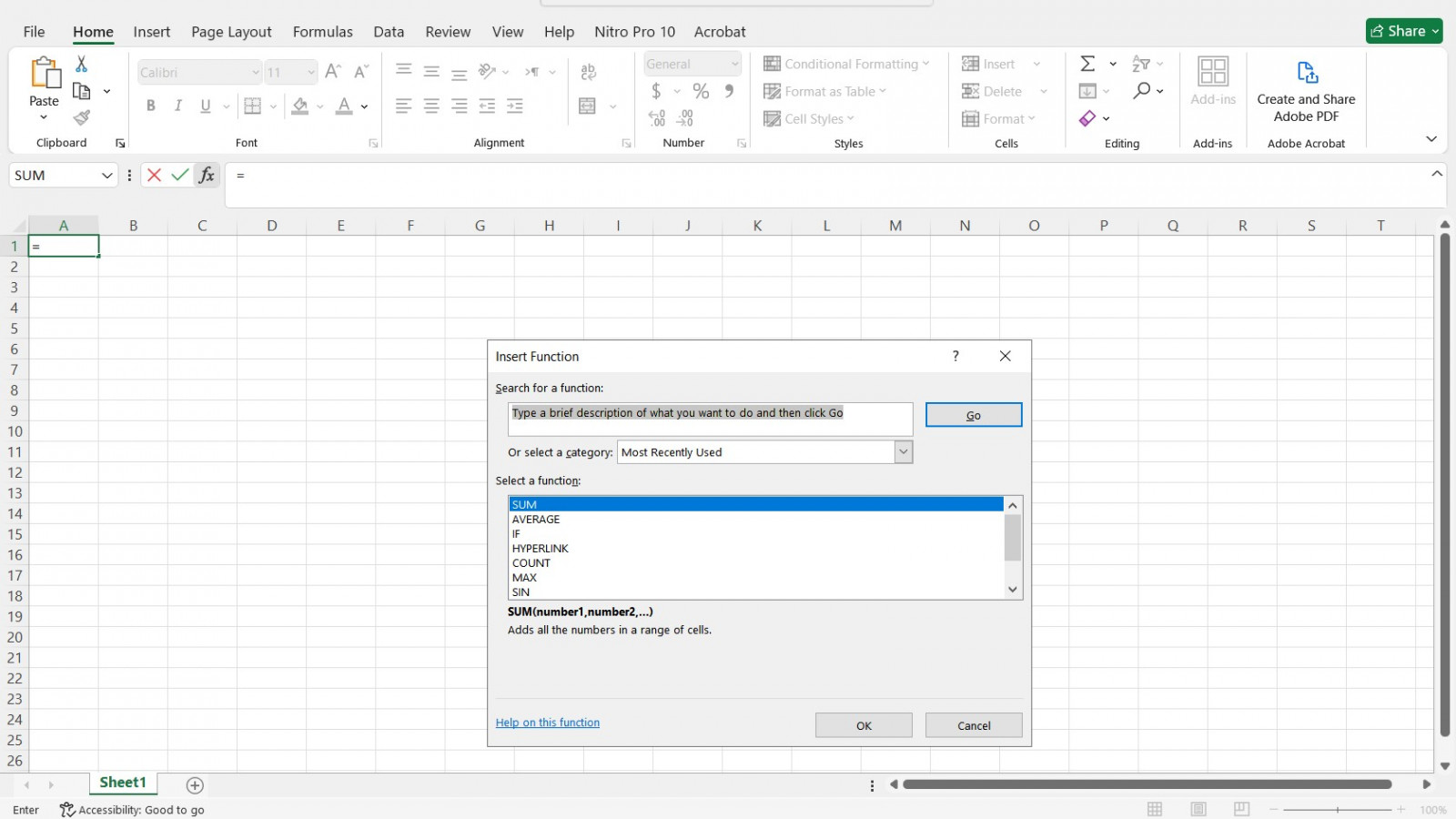1456x819 pixels.
Task: Toggle Align Right in Alignment group
Action: [x=460, y=106]
